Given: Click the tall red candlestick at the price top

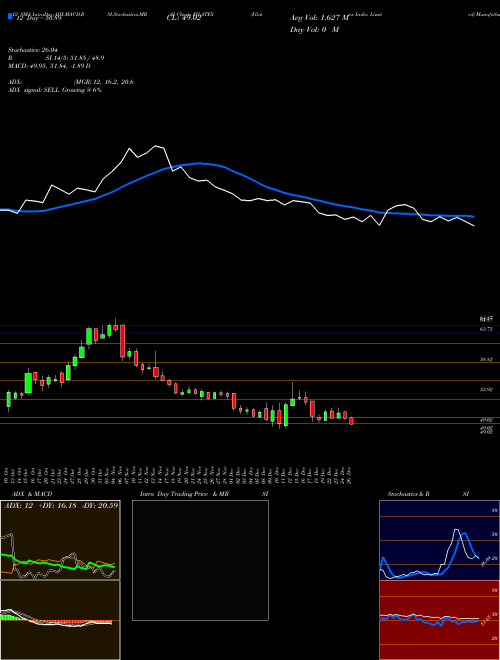Looking at the screenshot, I should click(122, 342).
